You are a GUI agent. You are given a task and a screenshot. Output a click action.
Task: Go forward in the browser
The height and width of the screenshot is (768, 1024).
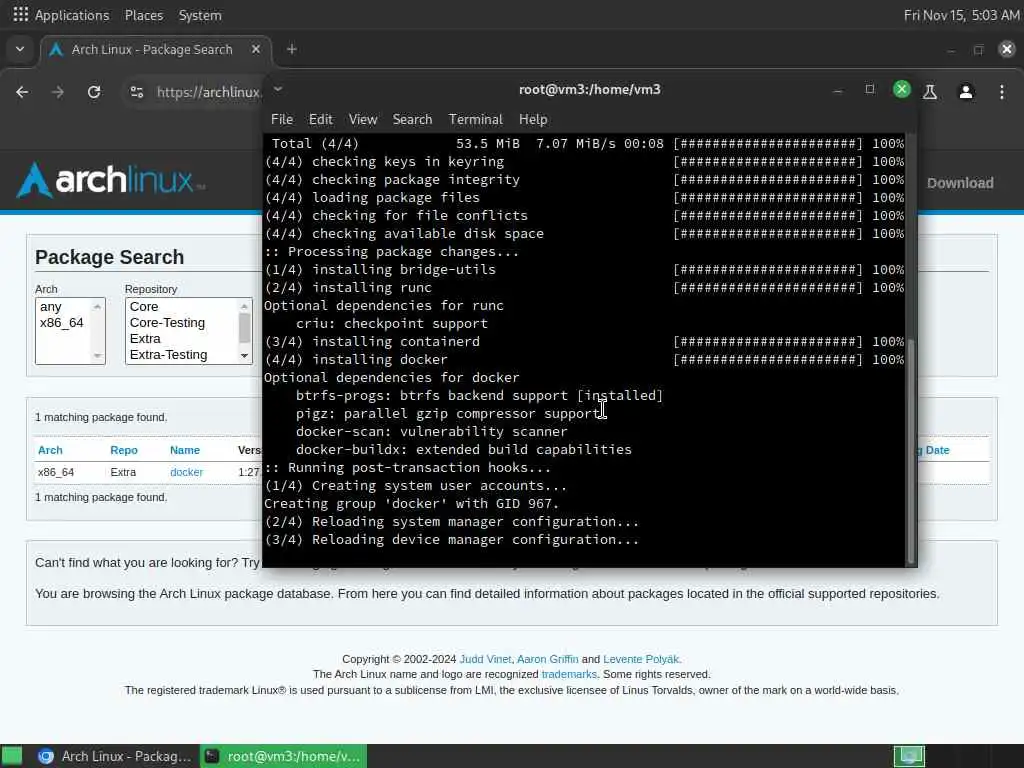coord(57,92)
